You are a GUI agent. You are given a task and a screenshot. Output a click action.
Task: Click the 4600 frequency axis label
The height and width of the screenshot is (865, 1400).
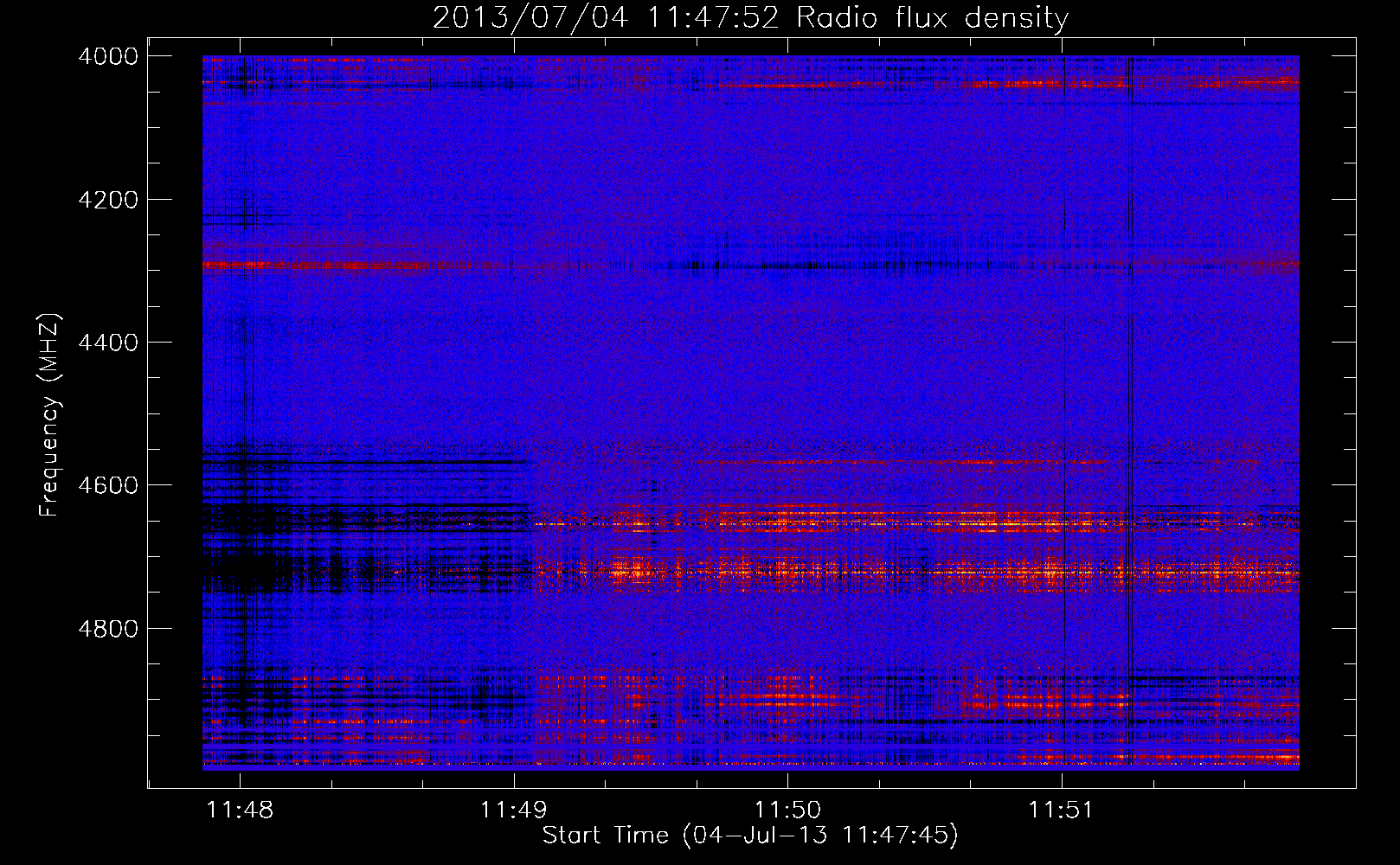point(108,485)
